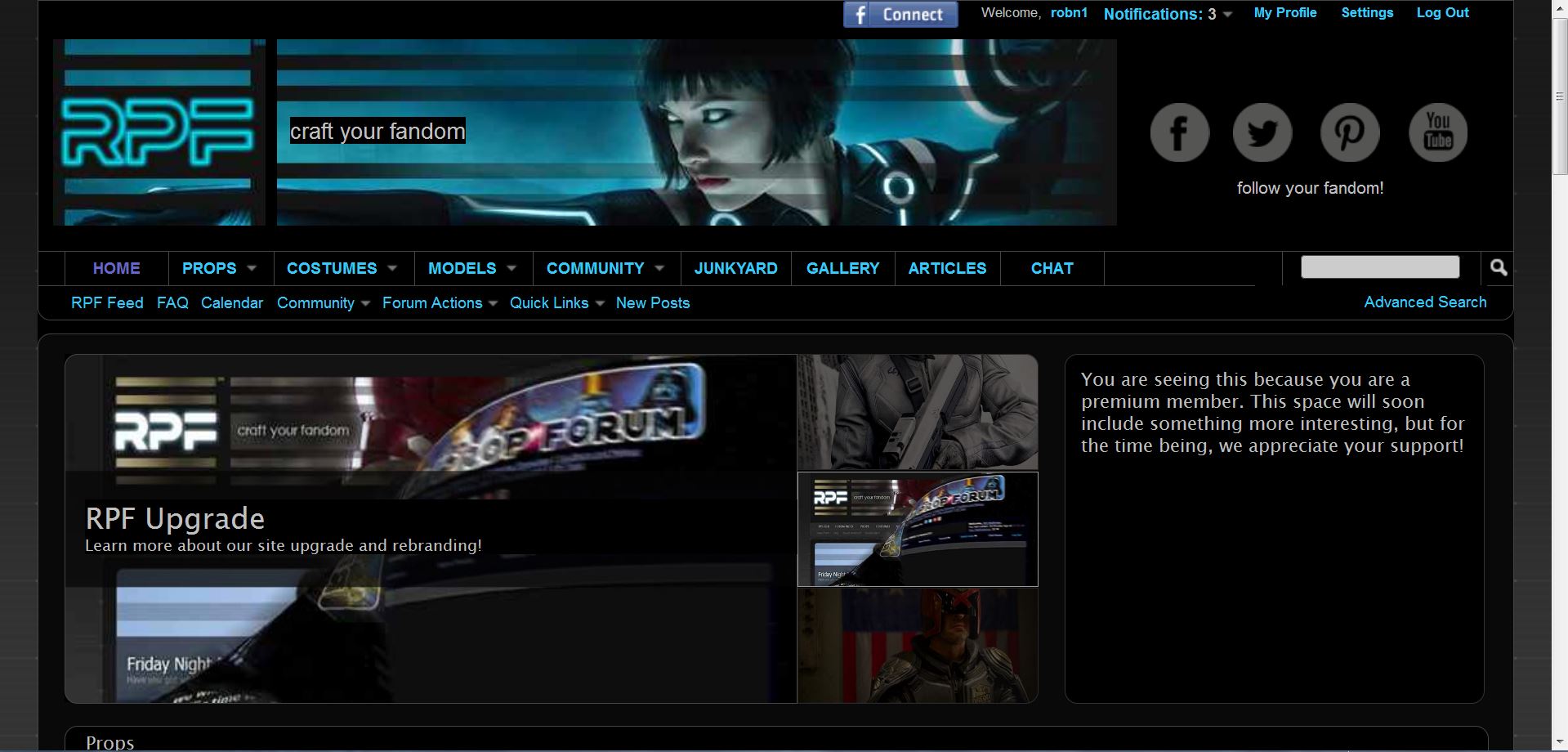Expand the COMMUNITY main nav dropdown arrow
Image resolution: width=1568 pixels, height=752 pixels.
tap(659, 268)
